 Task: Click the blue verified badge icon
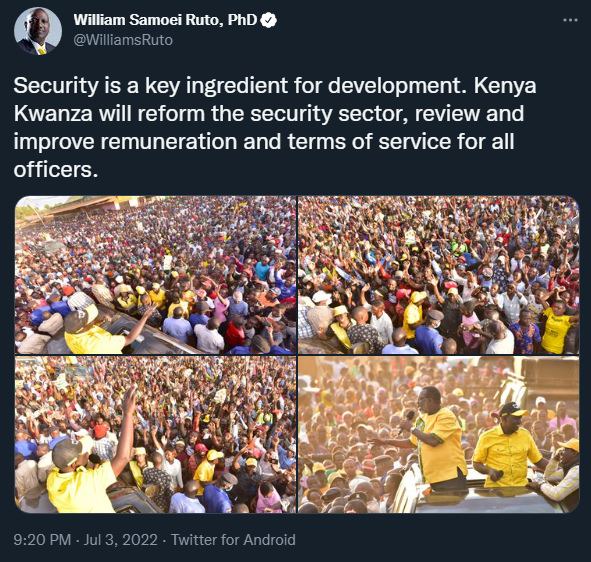pos(269,20)
